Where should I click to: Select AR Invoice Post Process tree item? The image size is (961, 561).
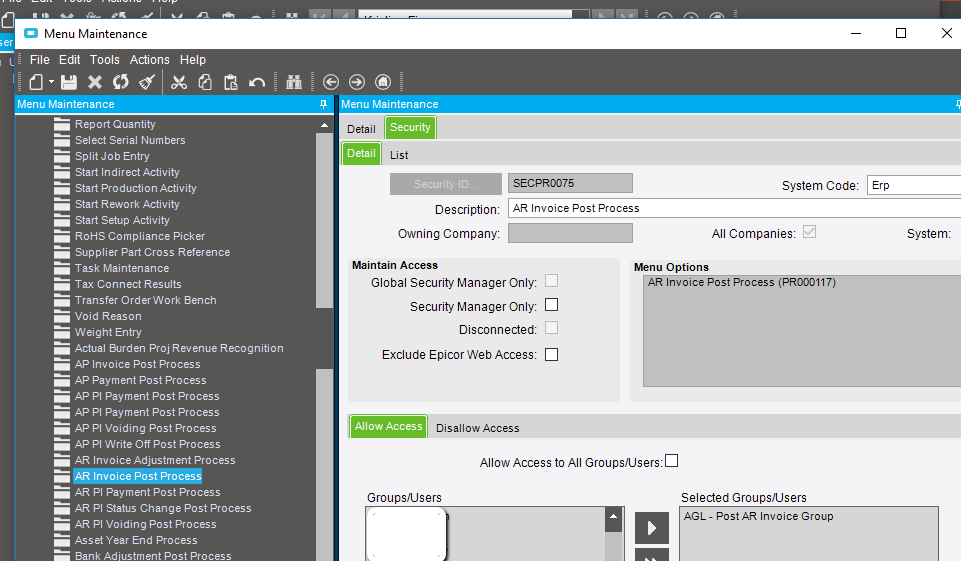[x=138, y=476]
